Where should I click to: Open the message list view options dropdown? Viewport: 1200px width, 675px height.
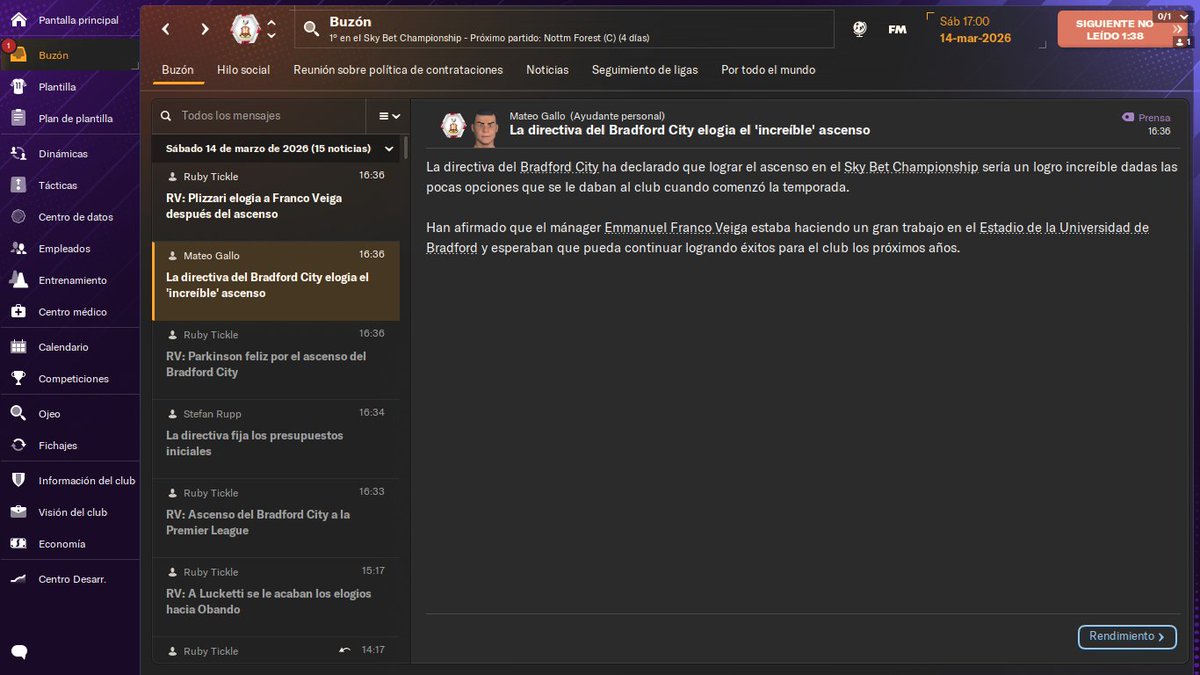coord(389,116)
